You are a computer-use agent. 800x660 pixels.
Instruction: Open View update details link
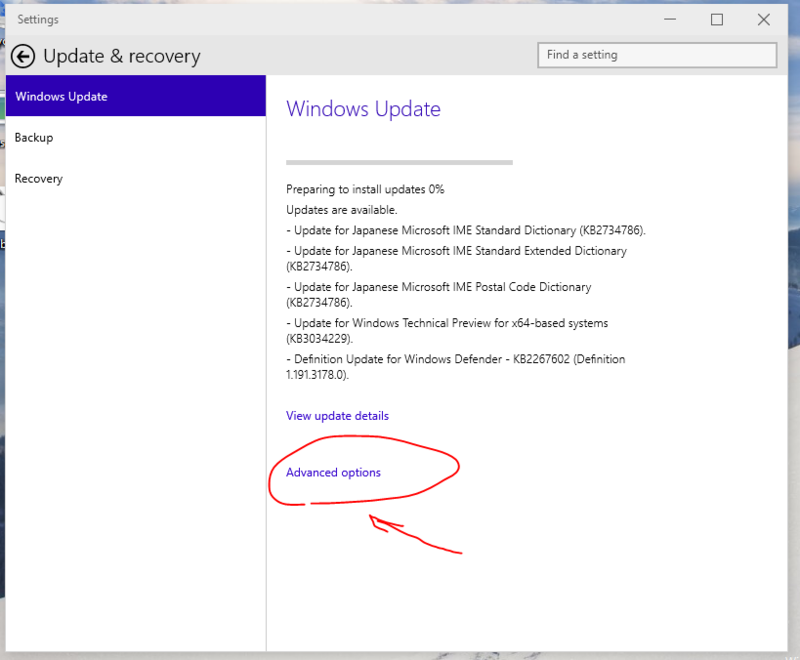click(337, 416)
